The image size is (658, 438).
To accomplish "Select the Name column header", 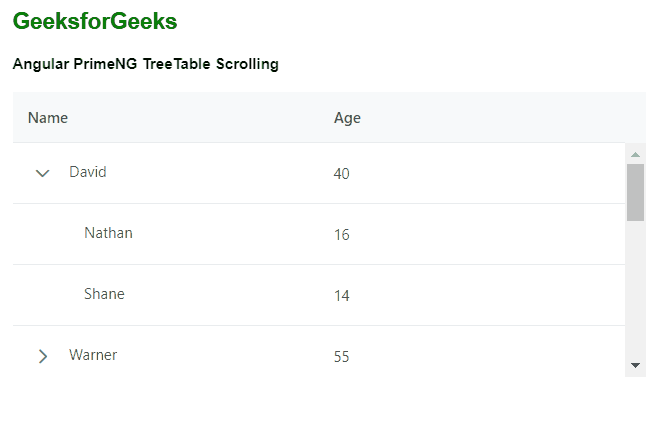I will pos(48,118).
